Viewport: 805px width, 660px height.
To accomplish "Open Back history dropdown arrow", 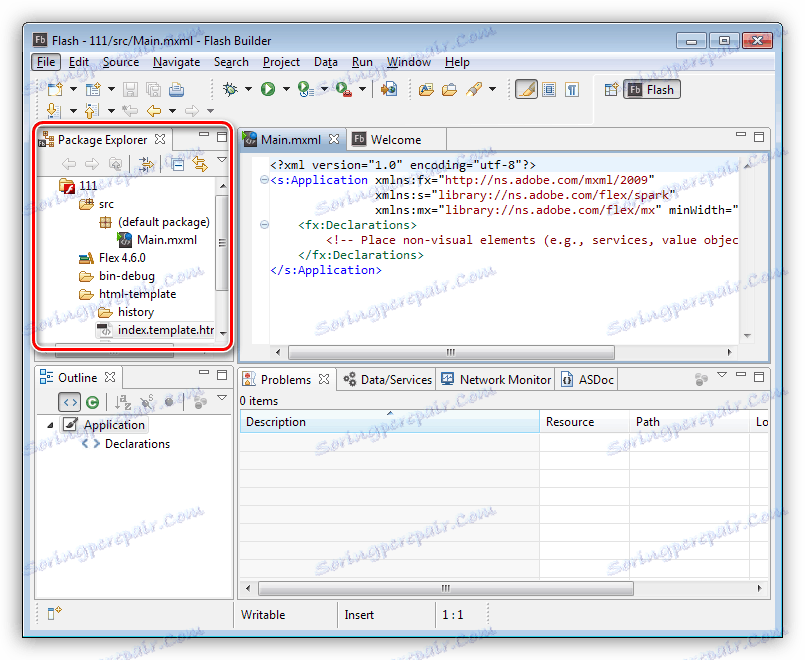I will 172,111.
